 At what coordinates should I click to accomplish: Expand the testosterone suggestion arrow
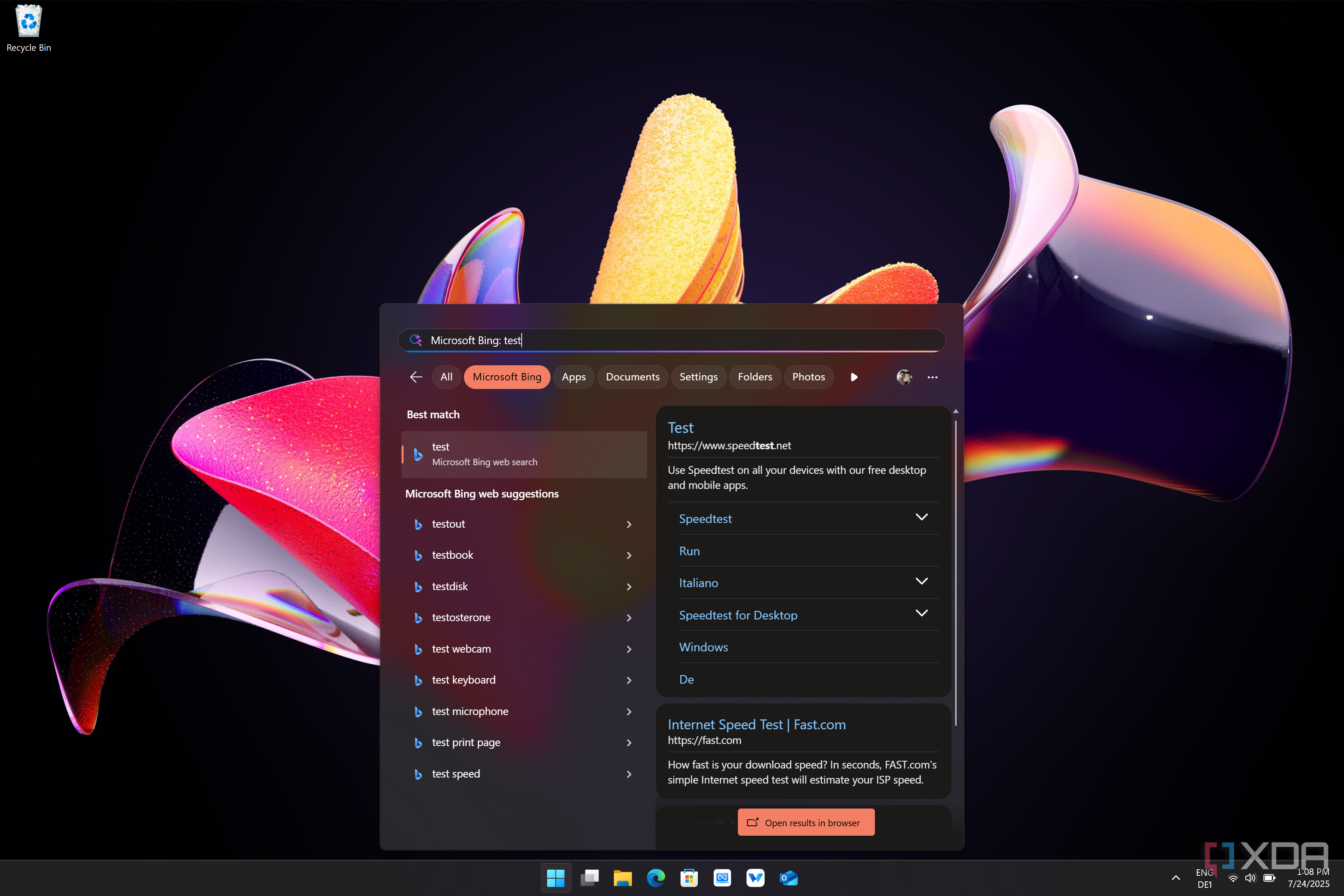coord(629,618)
